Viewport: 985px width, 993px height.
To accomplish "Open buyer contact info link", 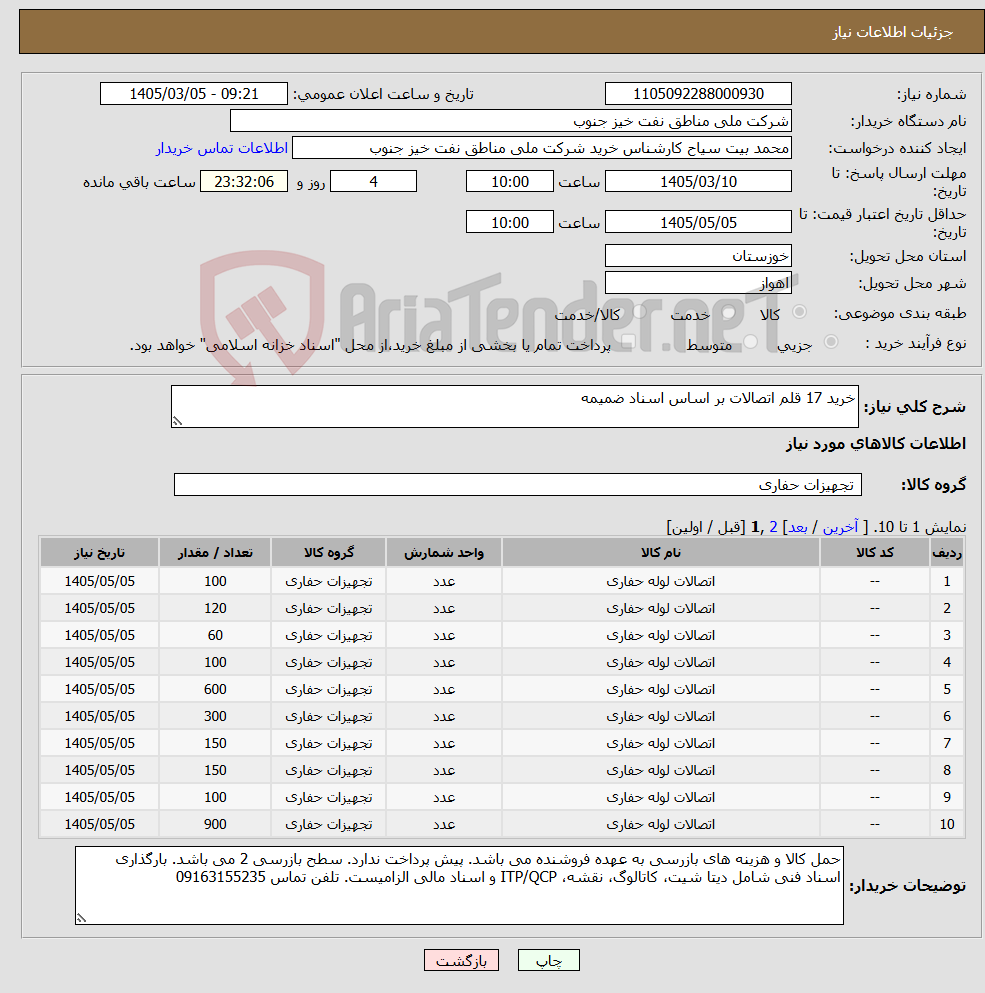I will click(222, 148).
